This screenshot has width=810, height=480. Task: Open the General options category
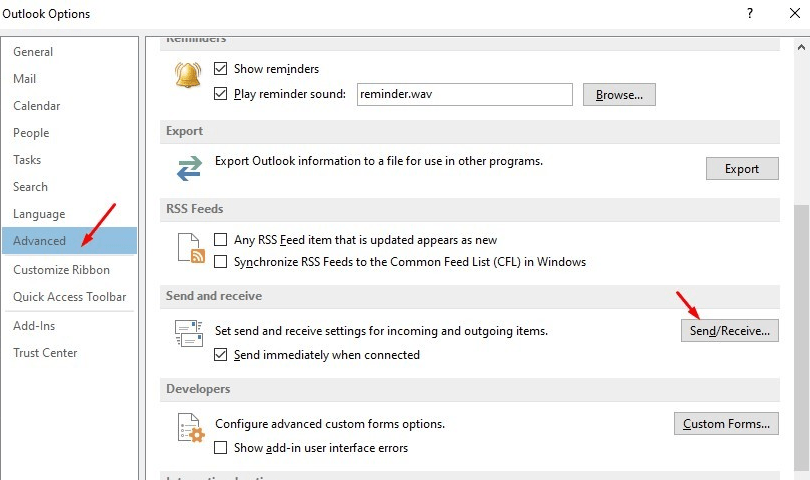69,52
